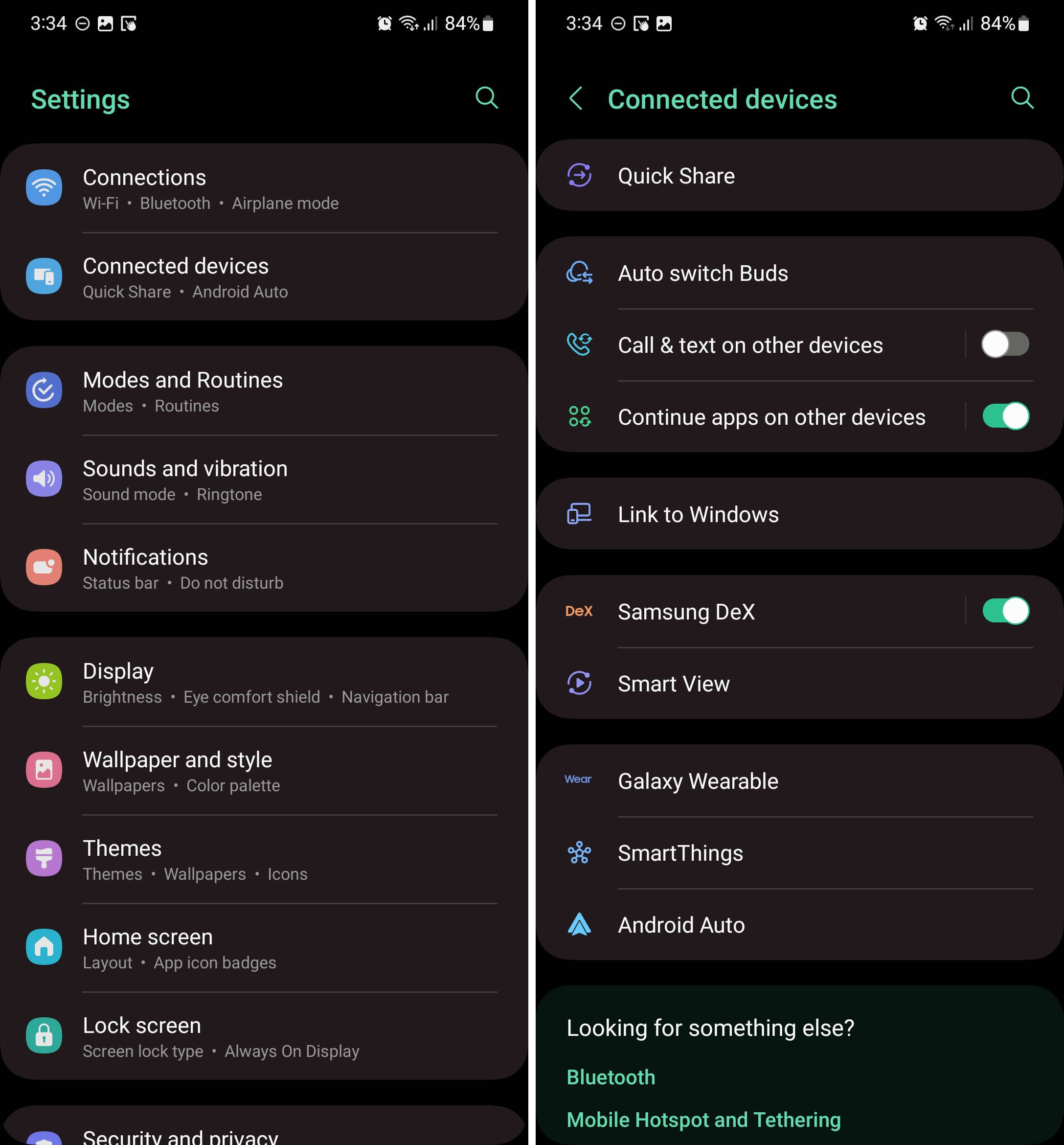
Task: Tap the search icon in Settings header
Action: (487, 98)
